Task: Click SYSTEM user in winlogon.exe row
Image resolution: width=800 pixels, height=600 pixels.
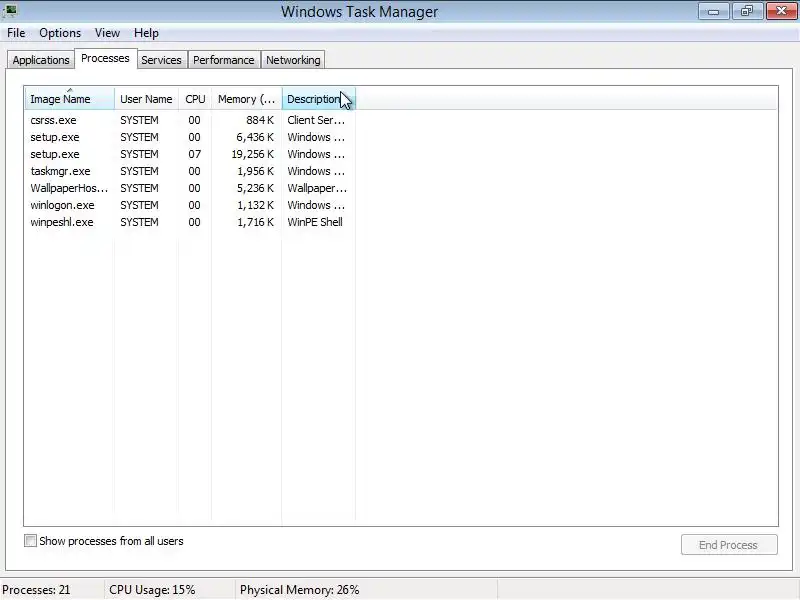Action: point(139,205)
